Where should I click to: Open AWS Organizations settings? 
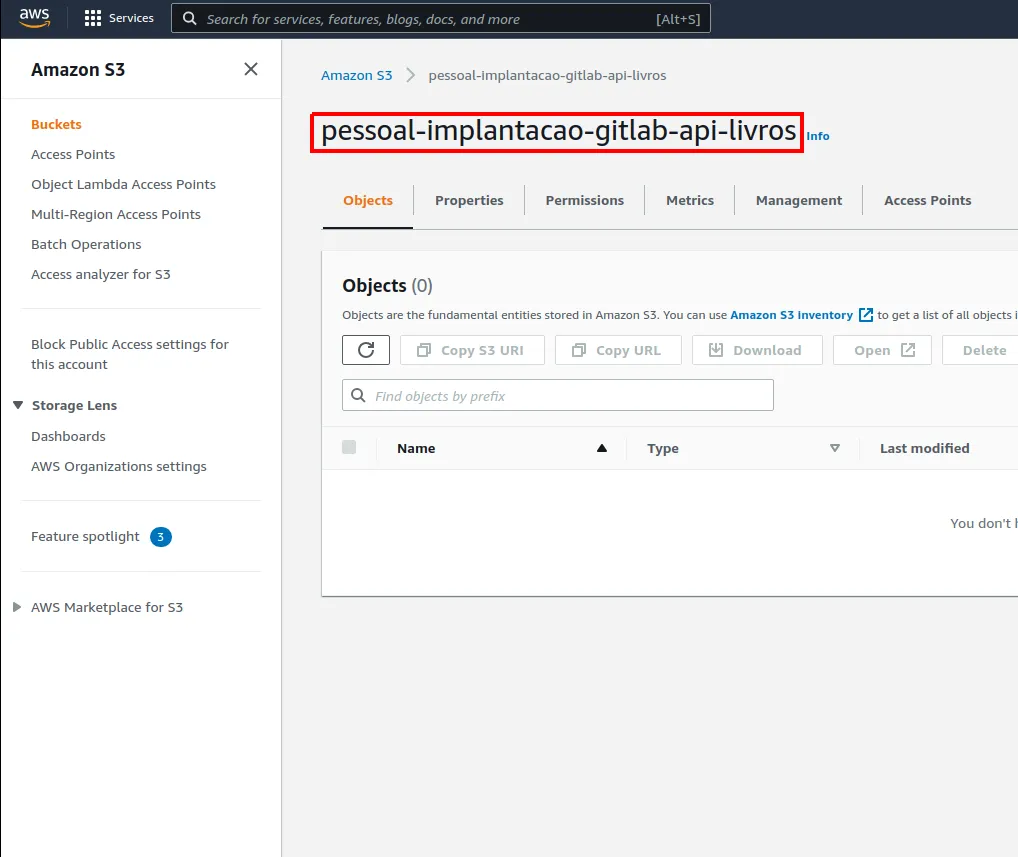coord(119,466)
